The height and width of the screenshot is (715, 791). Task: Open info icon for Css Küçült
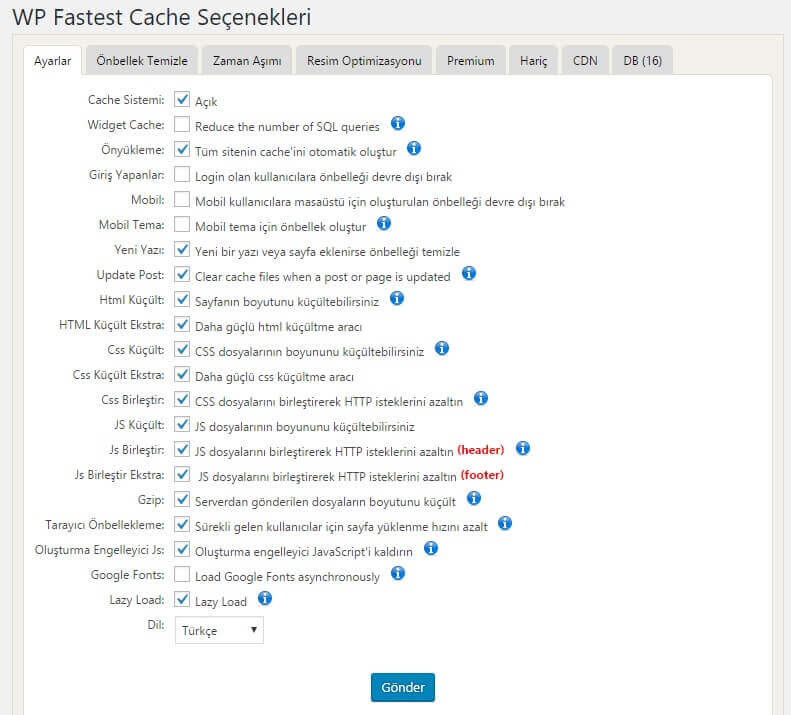pos(442,348)
